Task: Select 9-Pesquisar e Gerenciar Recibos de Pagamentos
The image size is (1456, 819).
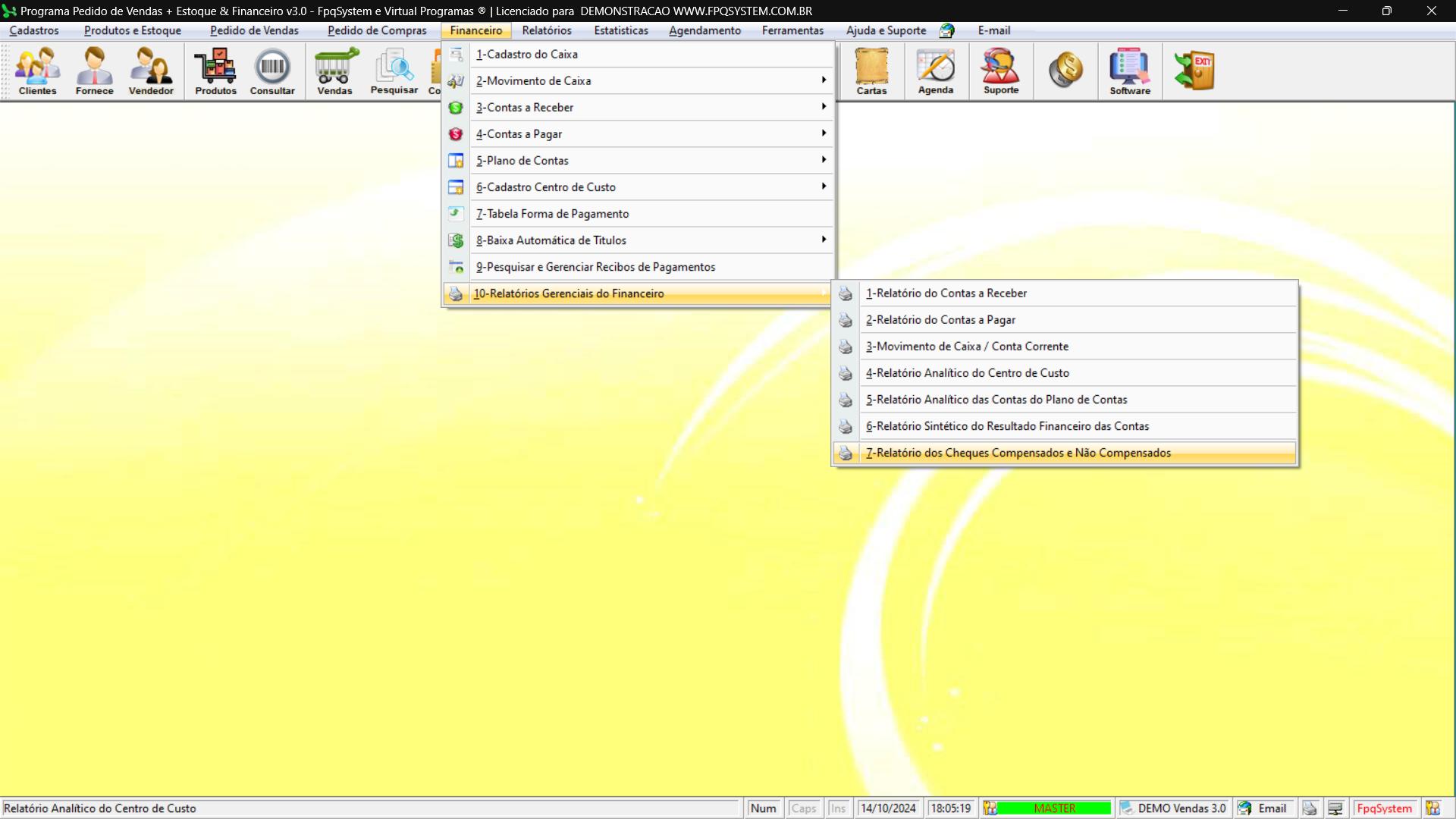Action: tap(638, 267)
